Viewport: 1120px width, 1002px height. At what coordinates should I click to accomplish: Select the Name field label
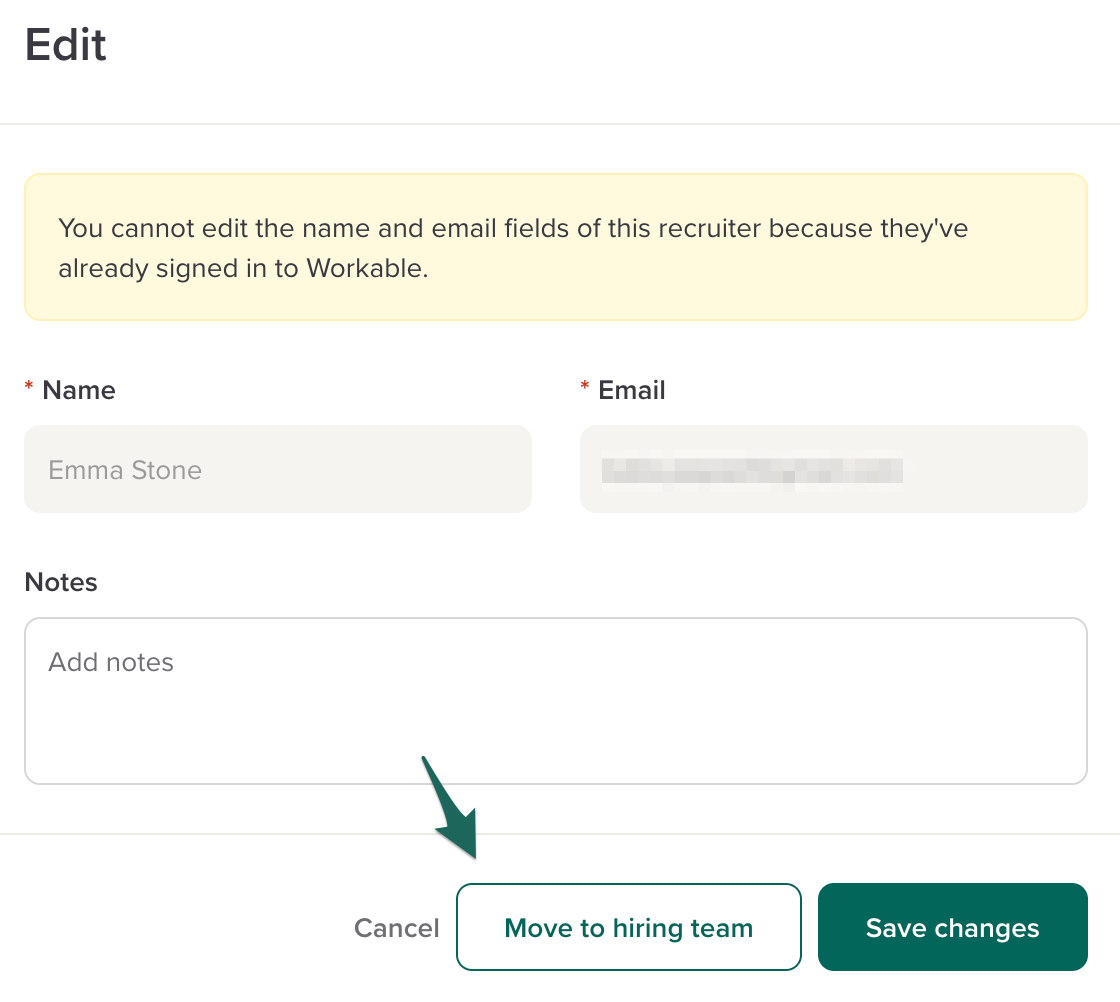(x=79, y=390)
